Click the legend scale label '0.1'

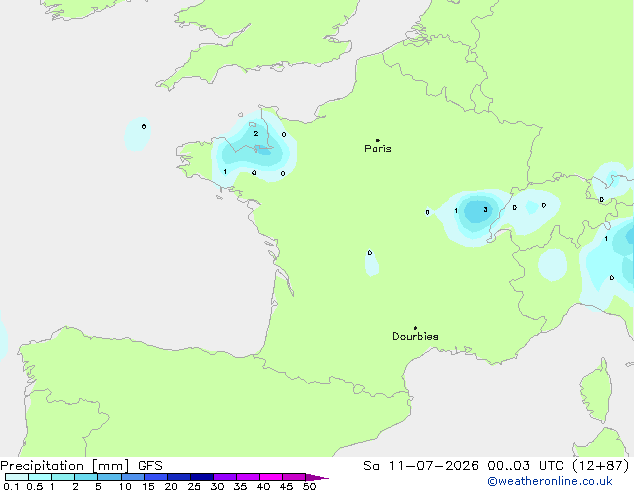[x=11, y=486]
